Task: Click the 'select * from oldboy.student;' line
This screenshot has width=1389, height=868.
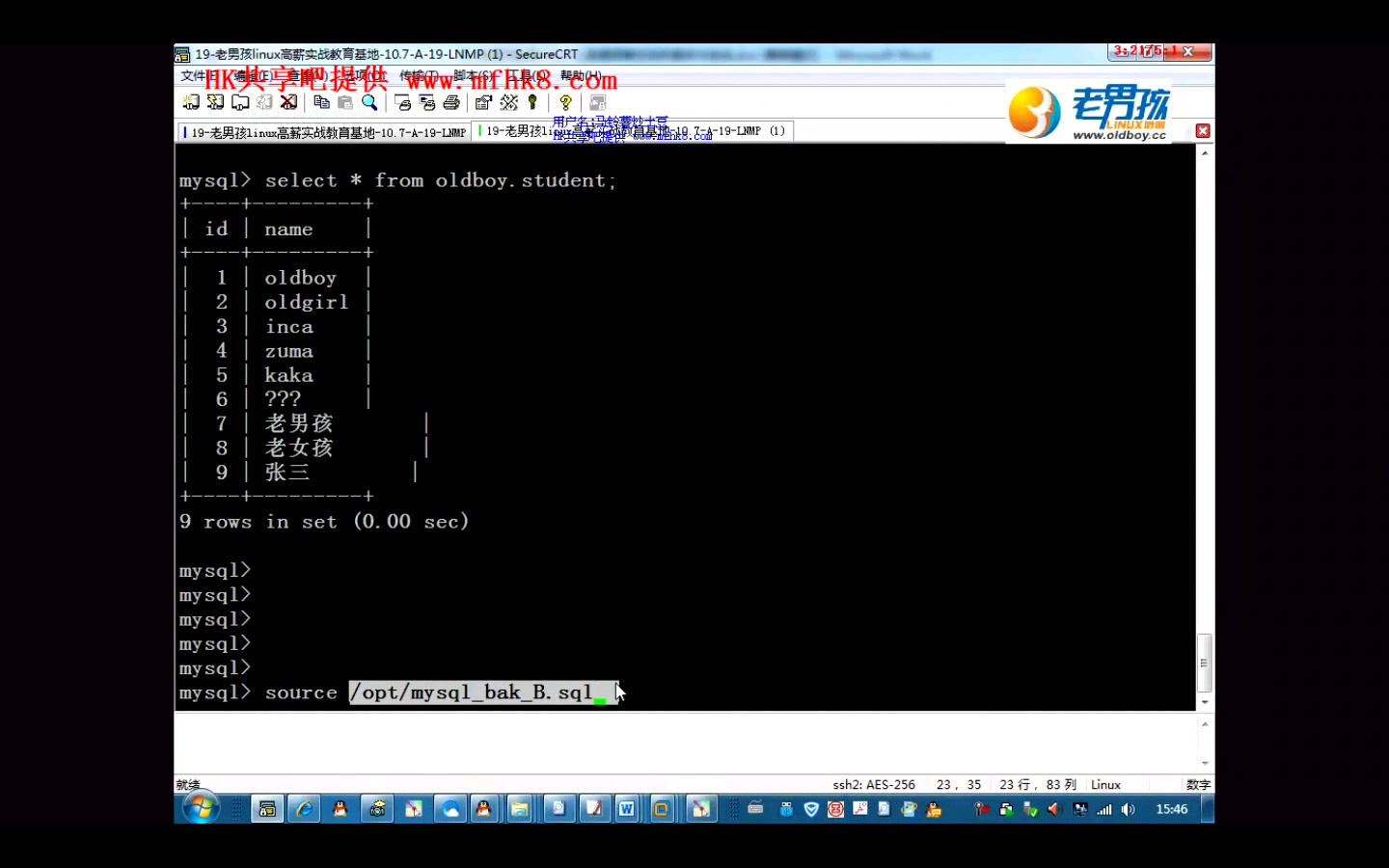Action: click(441, 180)
